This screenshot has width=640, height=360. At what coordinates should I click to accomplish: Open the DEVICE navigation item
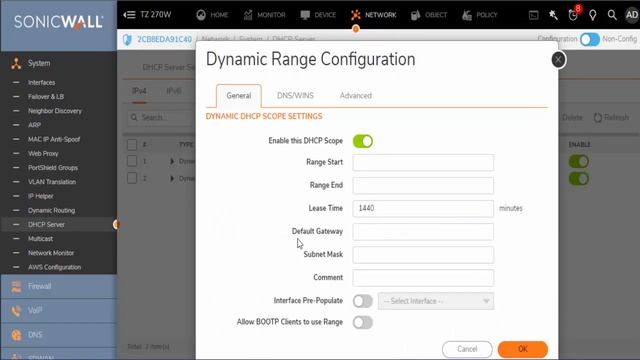click(x=318, y=15)
